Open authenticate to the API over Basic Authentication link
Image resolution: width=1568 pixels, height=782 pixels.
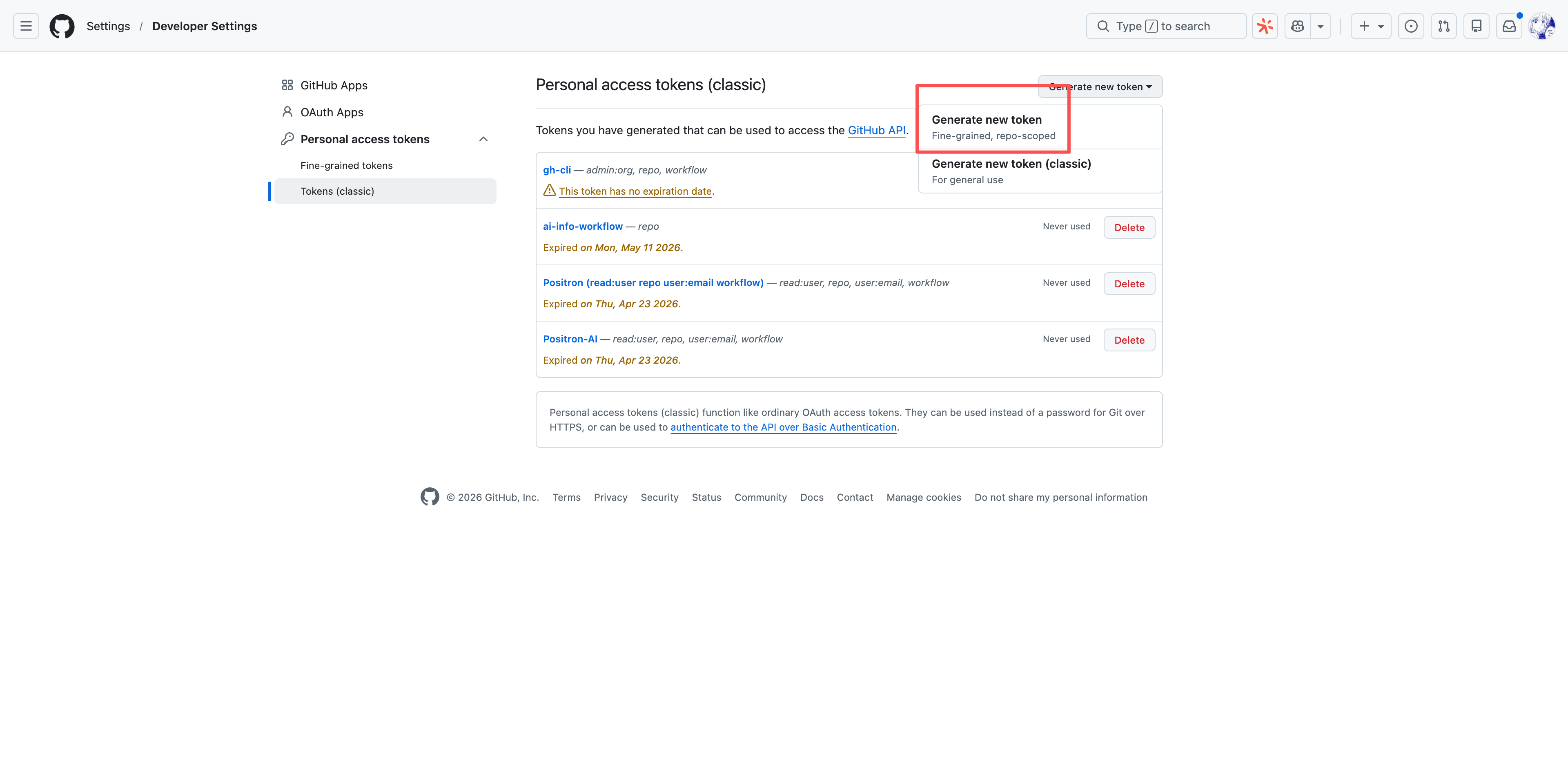click(784, 427)
